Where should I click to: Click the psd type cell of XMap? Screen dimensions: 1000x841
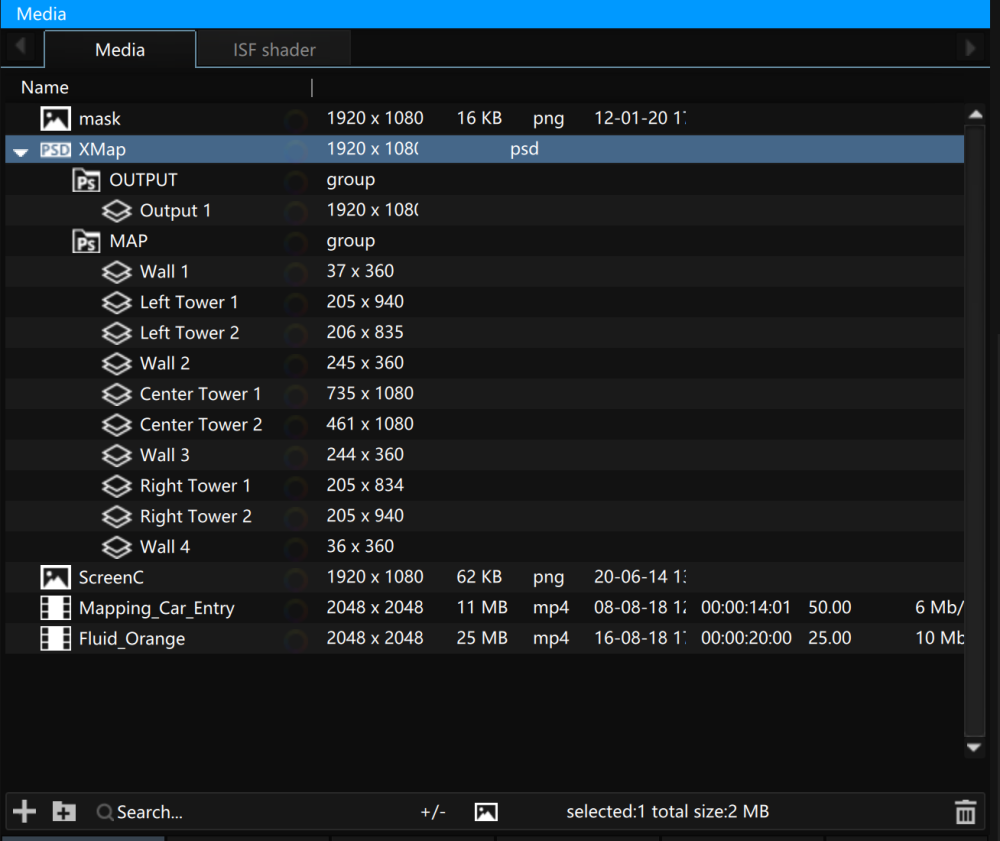(x=524, y=149)
